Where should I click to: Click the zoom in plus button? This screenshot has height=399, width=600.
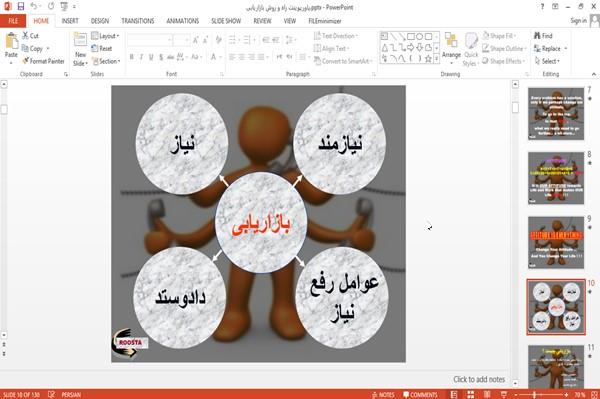click(566, 394)
